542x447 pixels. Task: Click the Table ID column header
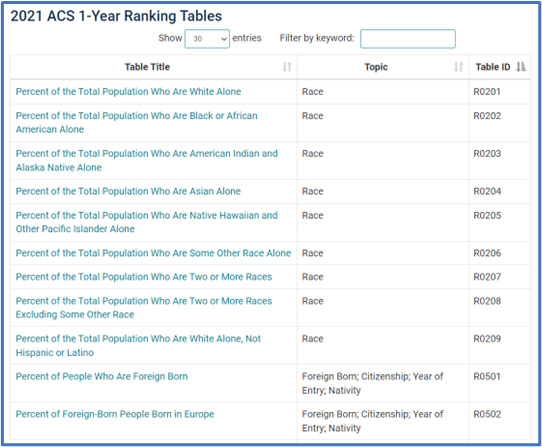point(499,67)
